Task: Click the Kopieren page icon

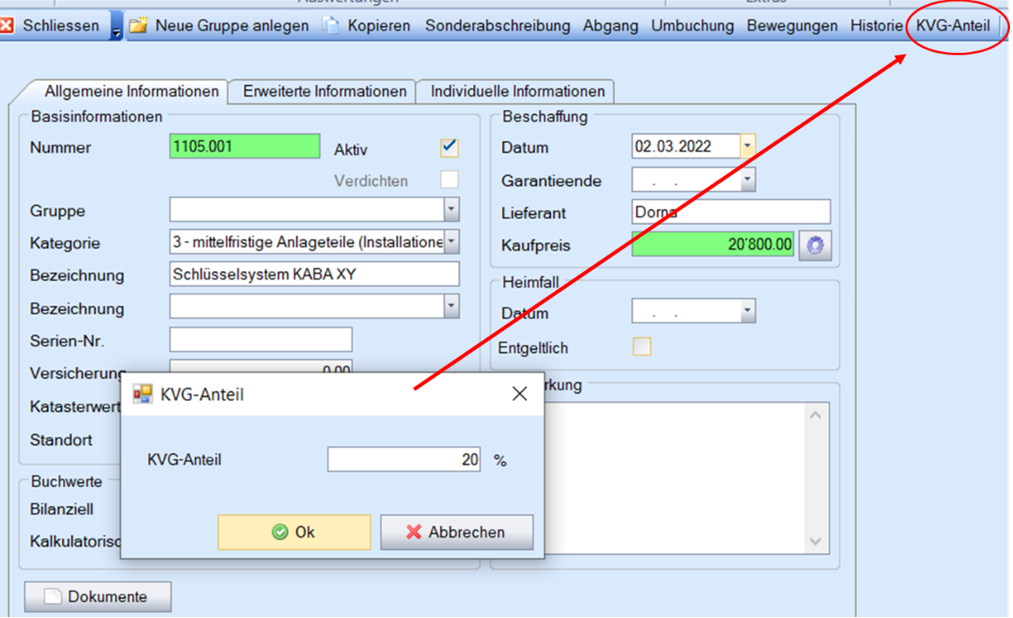Action: (x=331, y=25)
